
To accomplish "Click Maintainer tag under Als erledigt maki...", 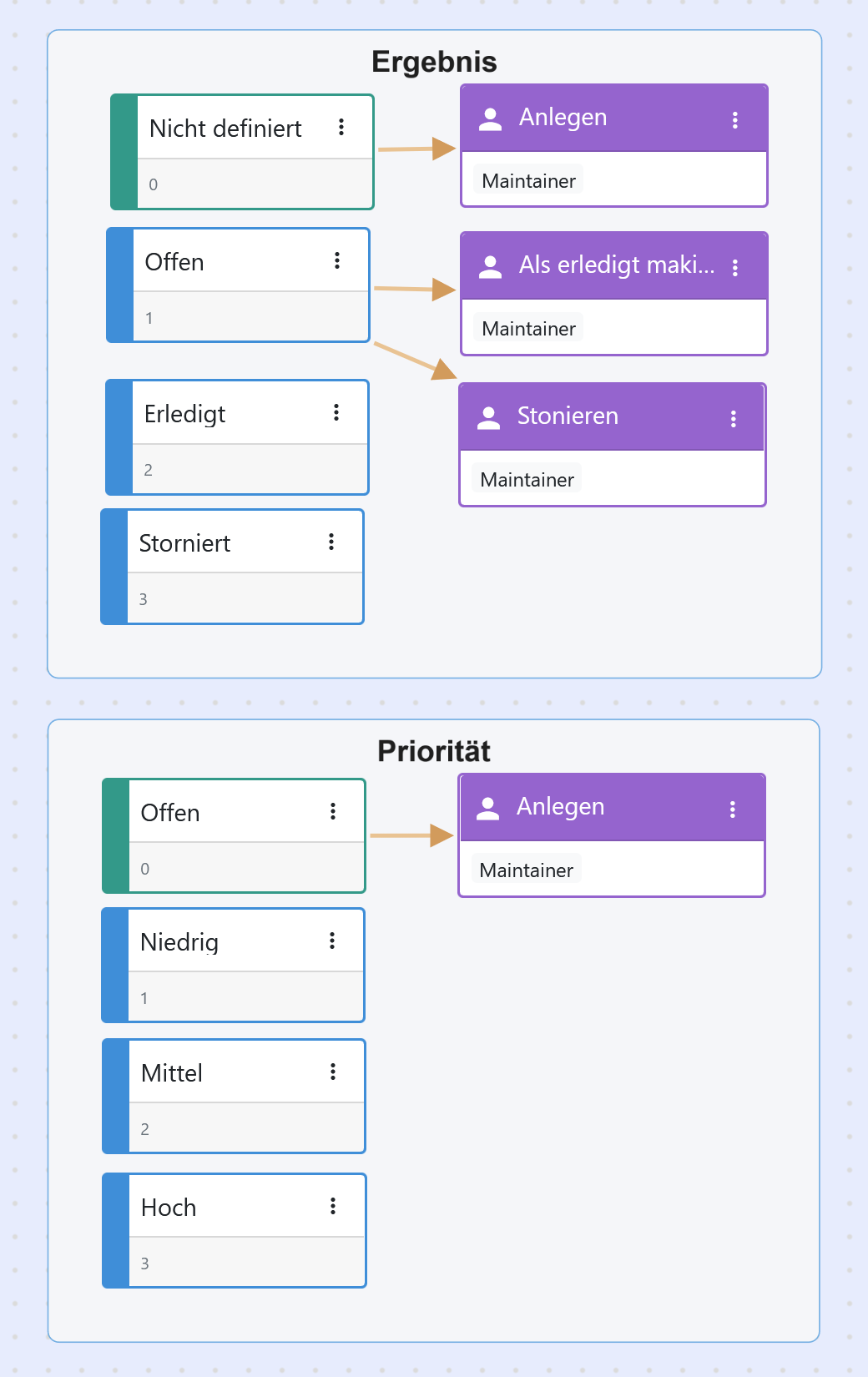I will (529, 328).
